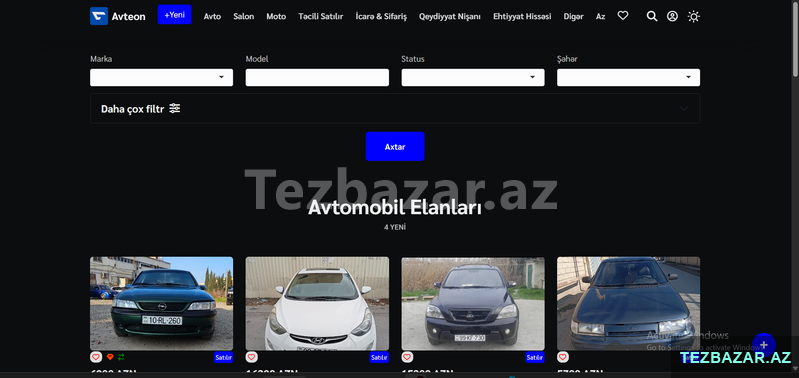This screenshot has height=378, width=799.
Task: Expand the Daha çox filtr panel
Action: pyautogui.click(x=395, y=109)
